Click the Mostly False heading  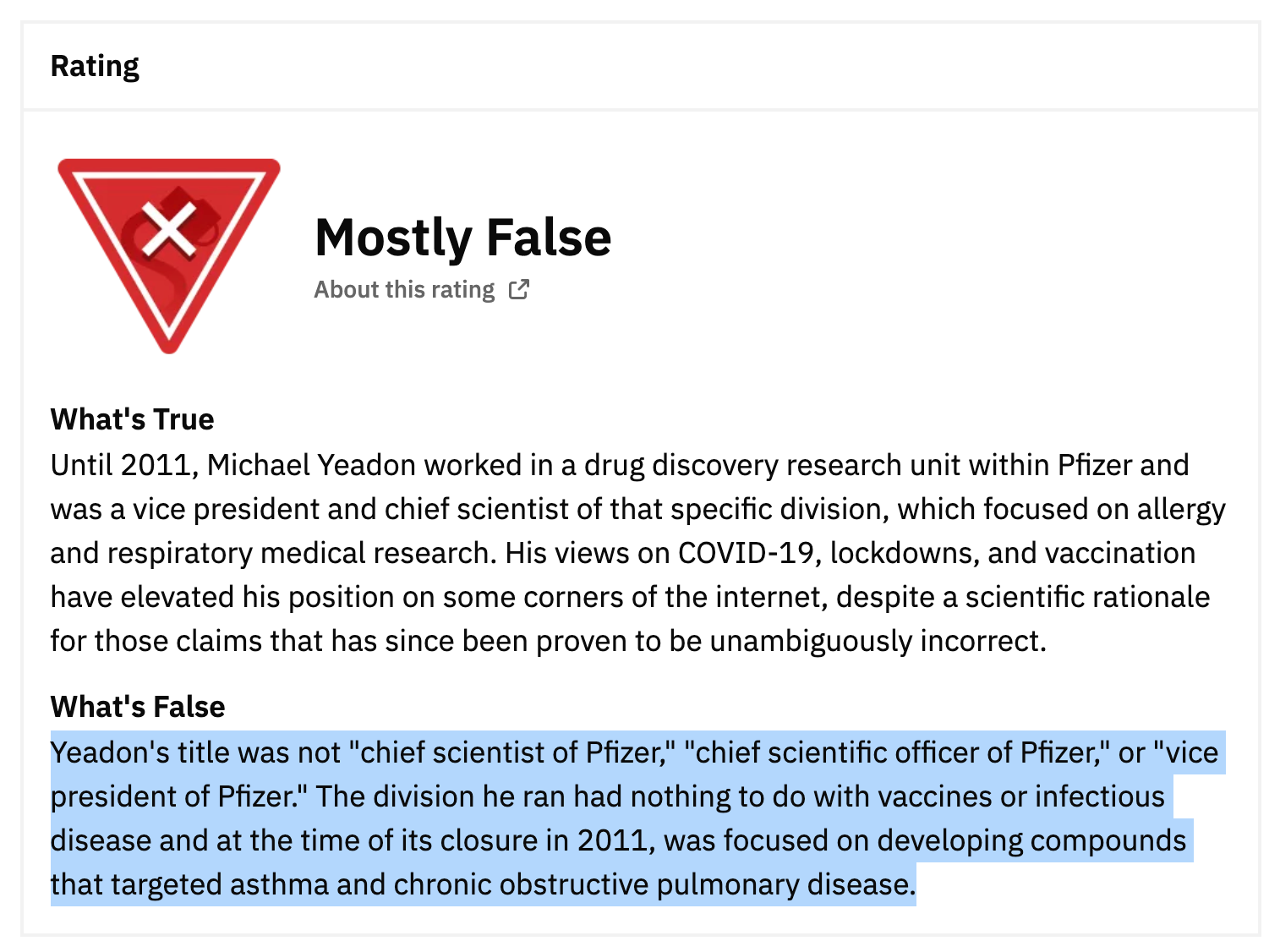tap(462, 238)
